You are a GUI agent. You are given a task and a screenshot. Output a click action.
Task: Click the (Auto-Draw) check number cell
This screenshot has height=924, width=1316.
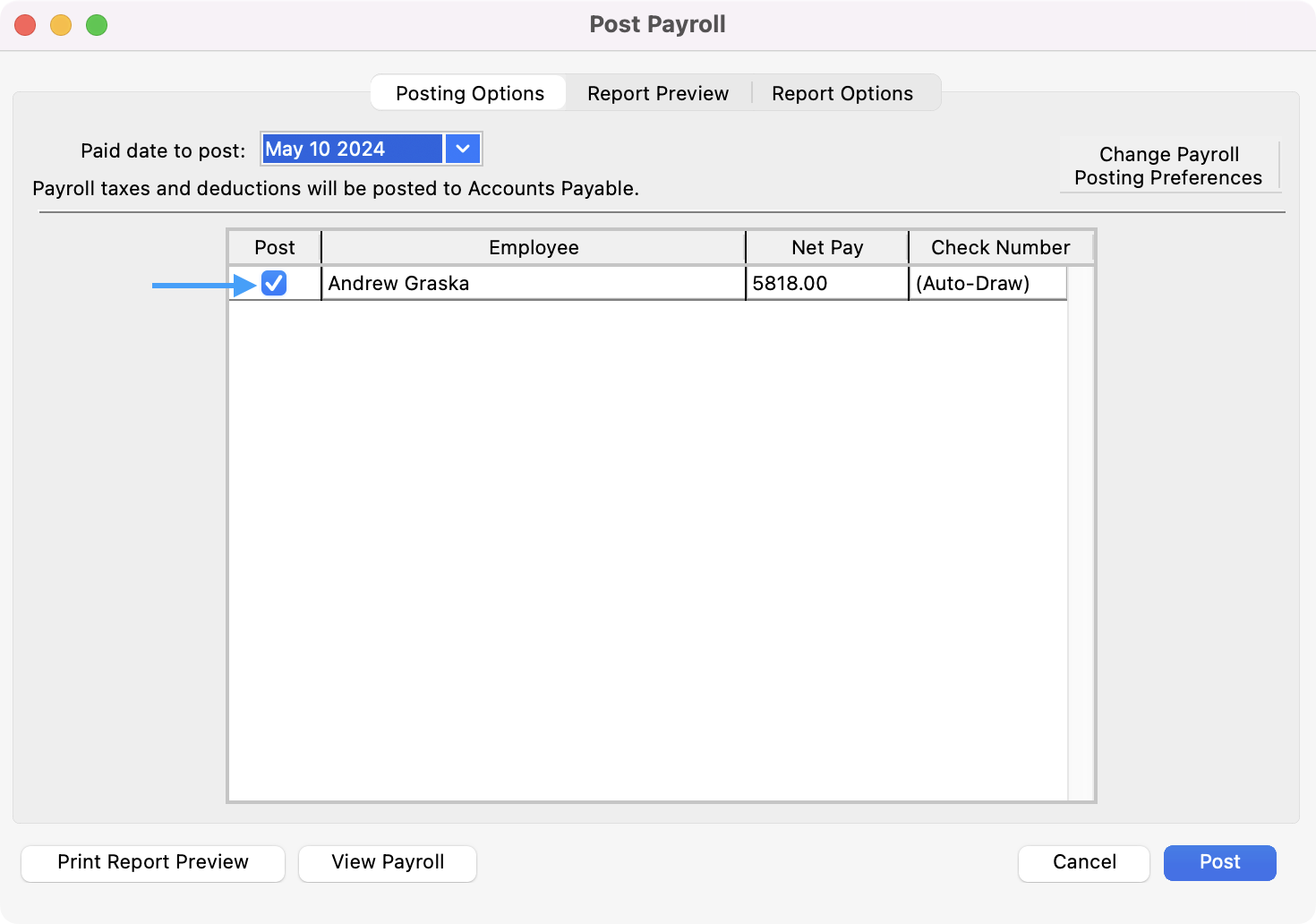coord(987,284)
